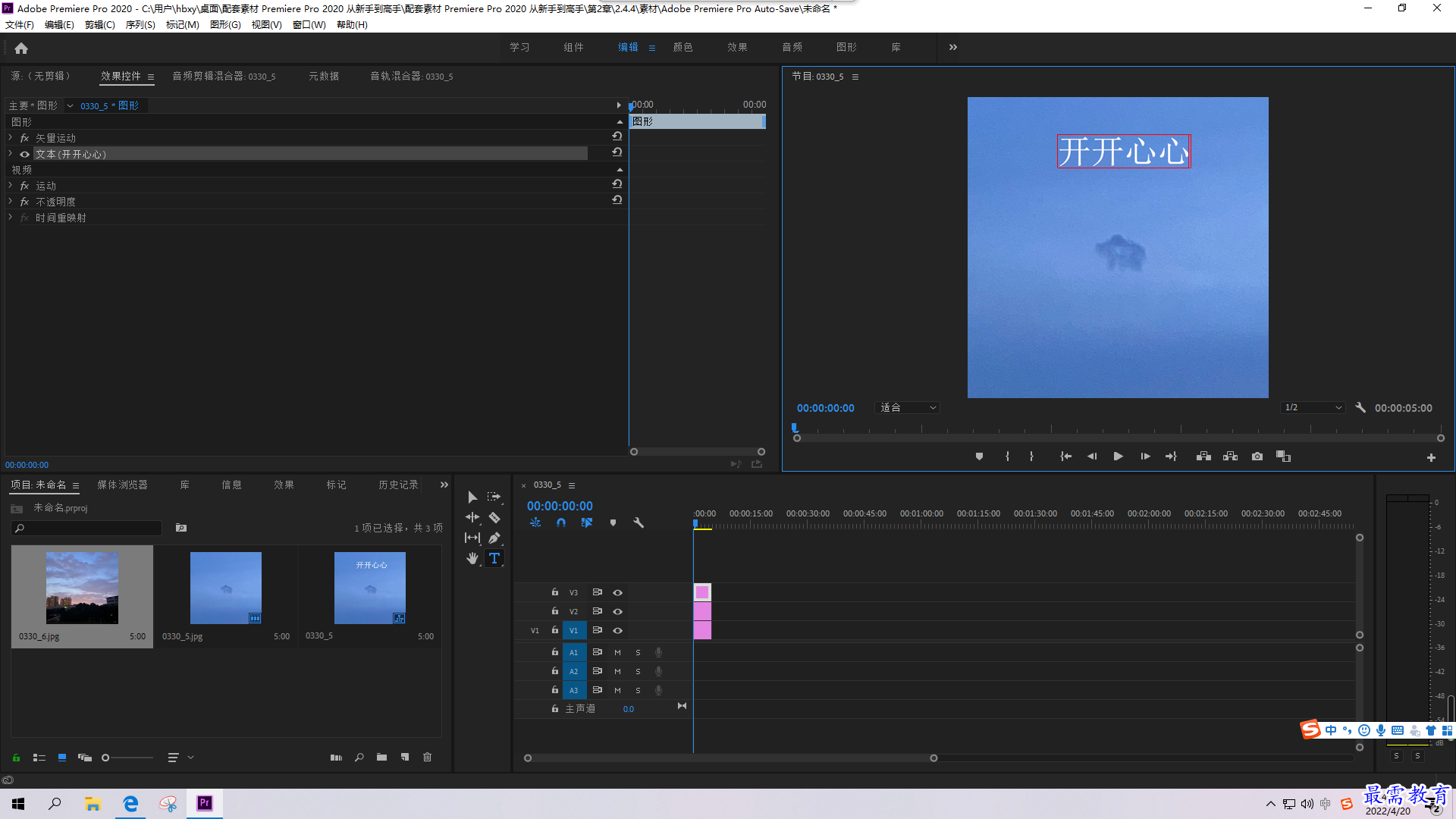
Task: Select the Slip tool
Action: tap(472, 538)
